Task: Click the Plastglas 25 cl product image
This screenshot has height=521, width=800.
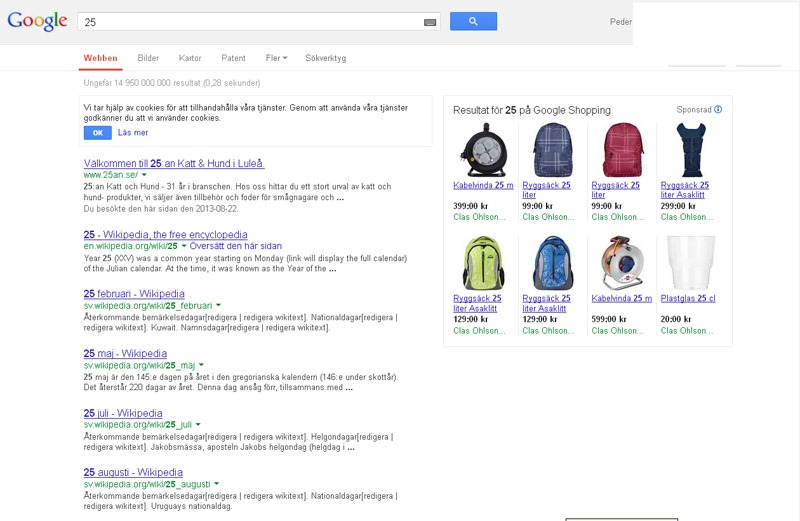Action: (687, 263)
